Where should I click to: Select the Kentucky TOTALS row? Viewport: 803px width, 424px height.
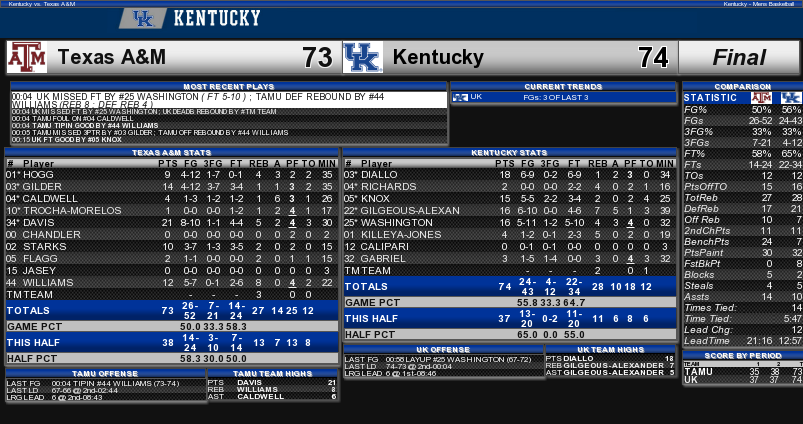pos(510,287)
